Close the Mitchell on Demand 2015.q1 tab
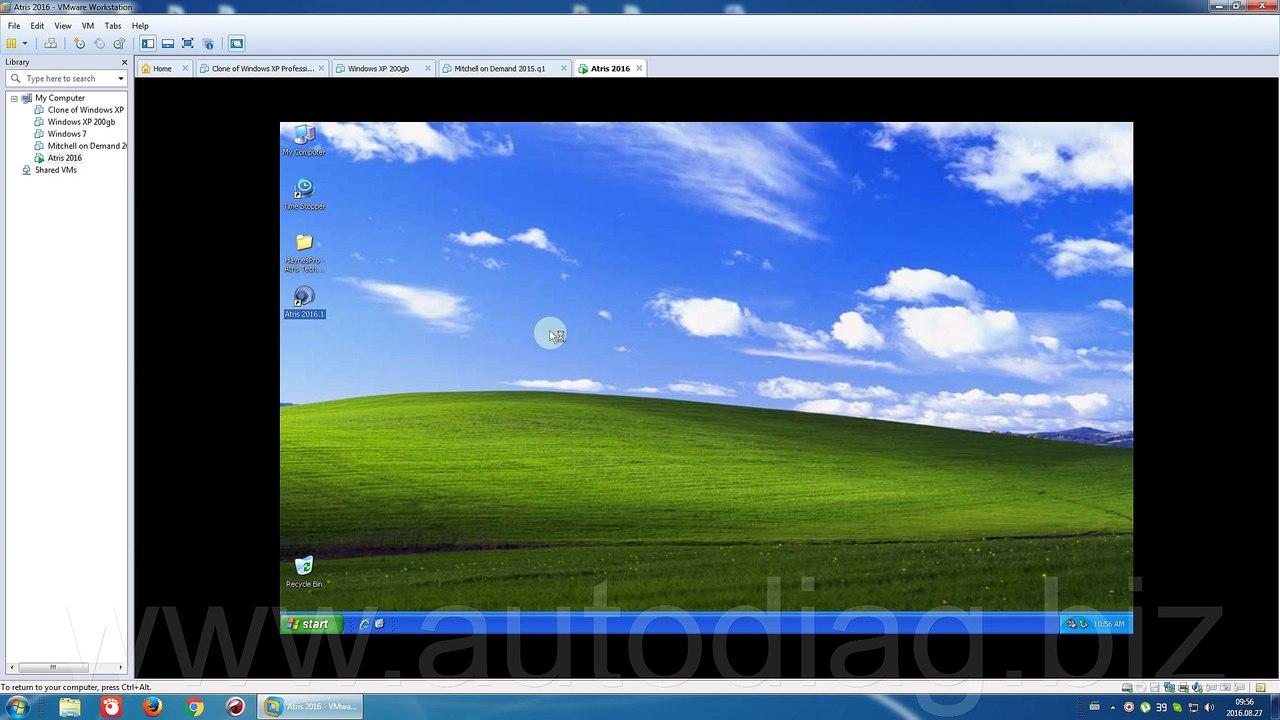Viewport: 1280px width, 720px height. coord(564,69)
